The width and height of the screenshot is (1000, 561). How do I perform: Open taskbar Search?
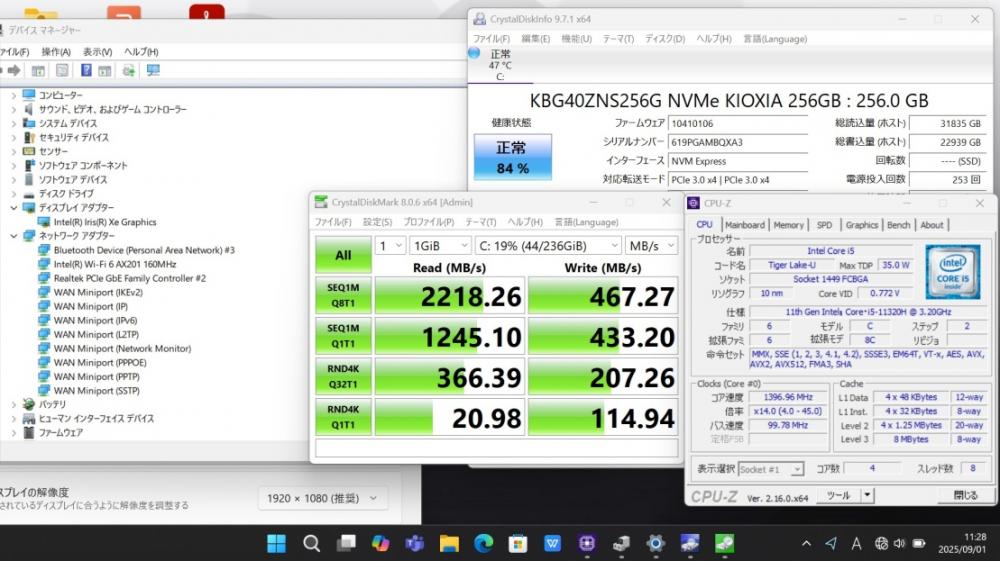pyautogui.click(x=311, y=543)
